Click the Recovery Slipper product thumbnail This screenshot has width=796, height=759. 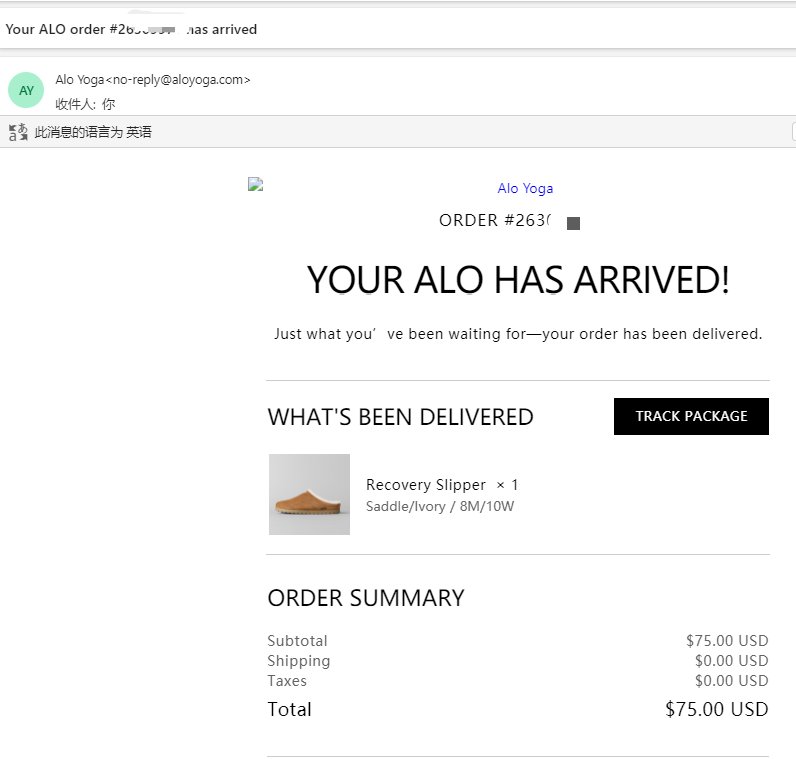click(x=309, y=494)
